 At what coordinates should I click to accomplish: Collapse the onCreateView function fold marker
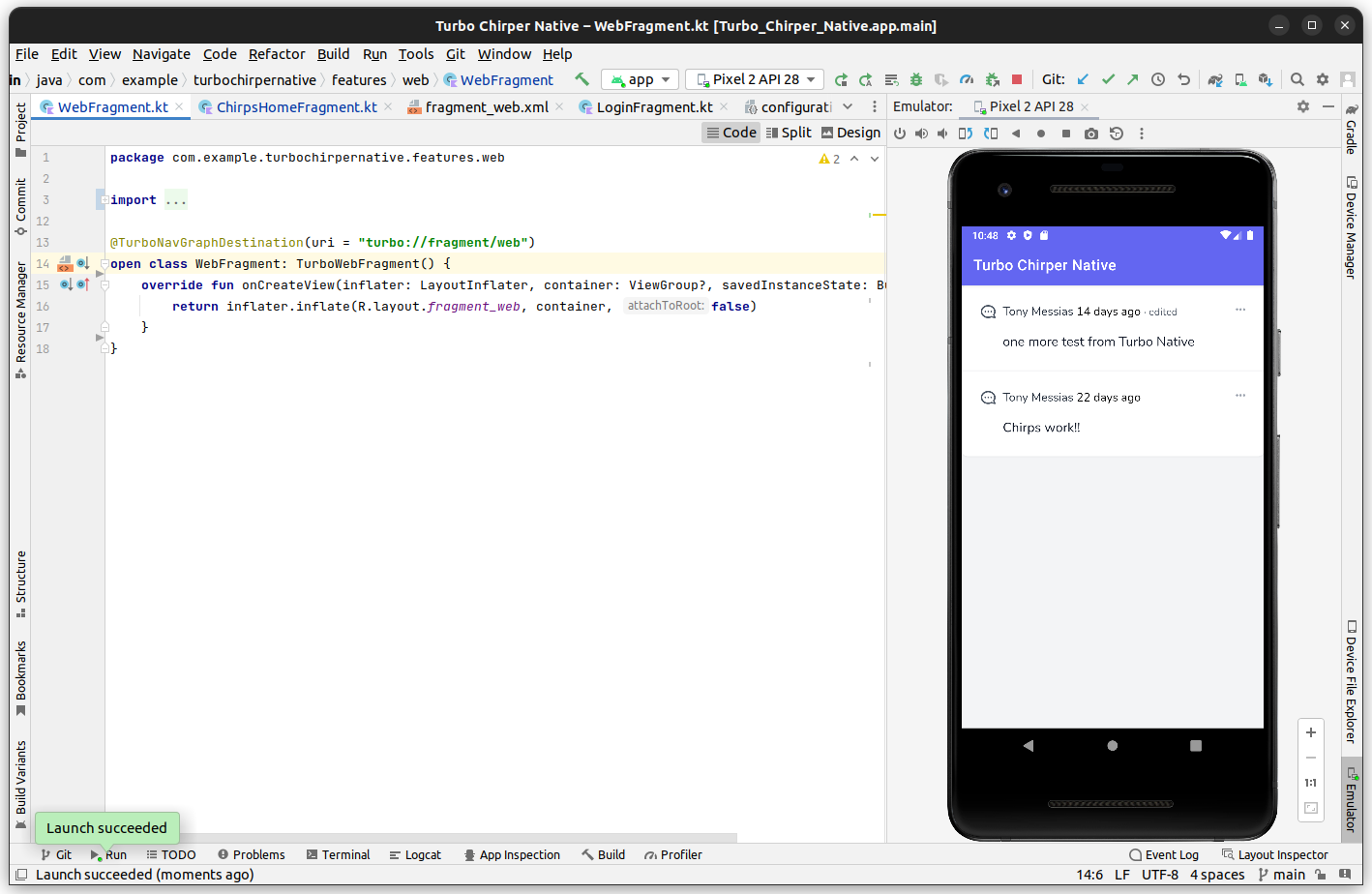pos(104,285)
